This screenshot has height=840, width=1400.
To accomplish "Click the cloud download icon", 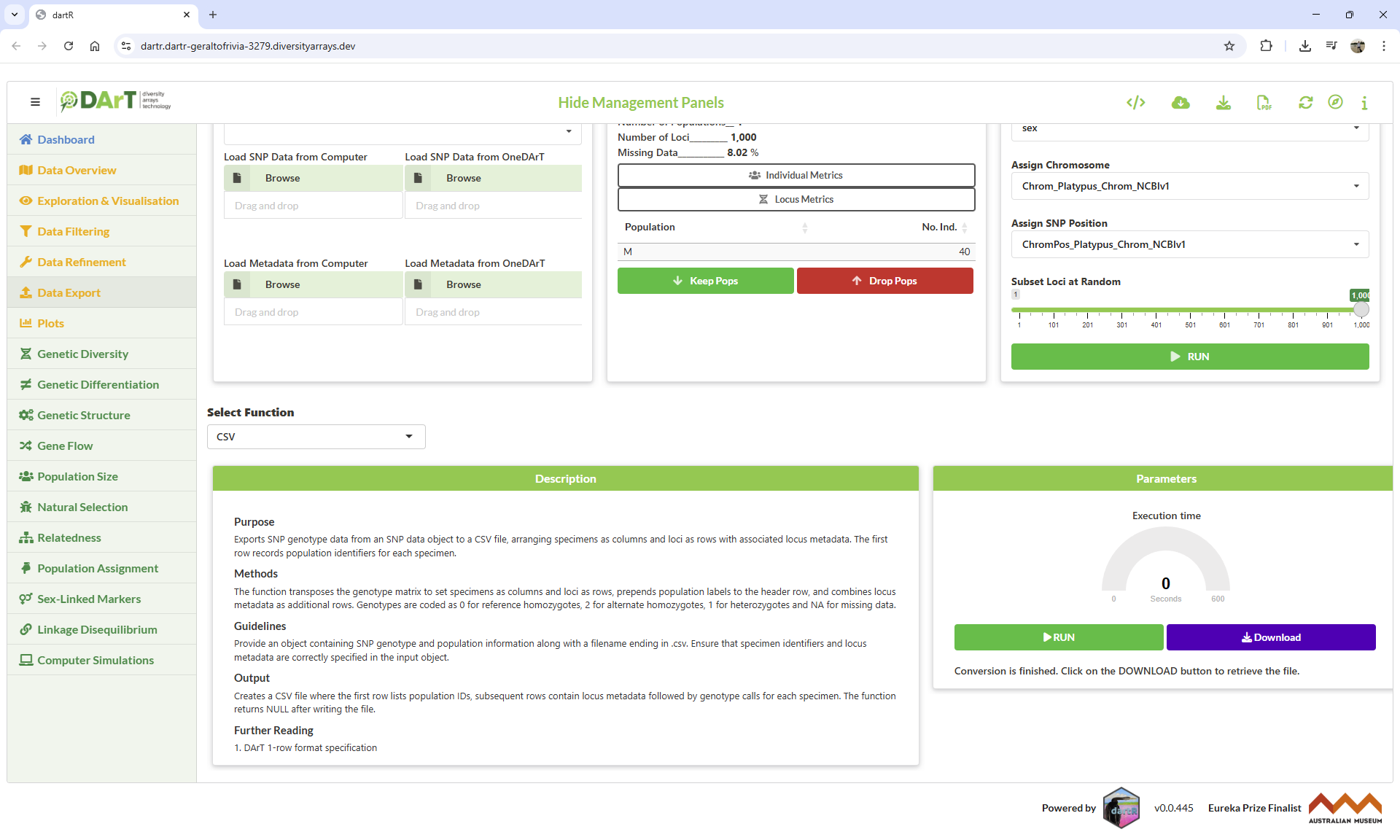I will [x=1181, y=103].
